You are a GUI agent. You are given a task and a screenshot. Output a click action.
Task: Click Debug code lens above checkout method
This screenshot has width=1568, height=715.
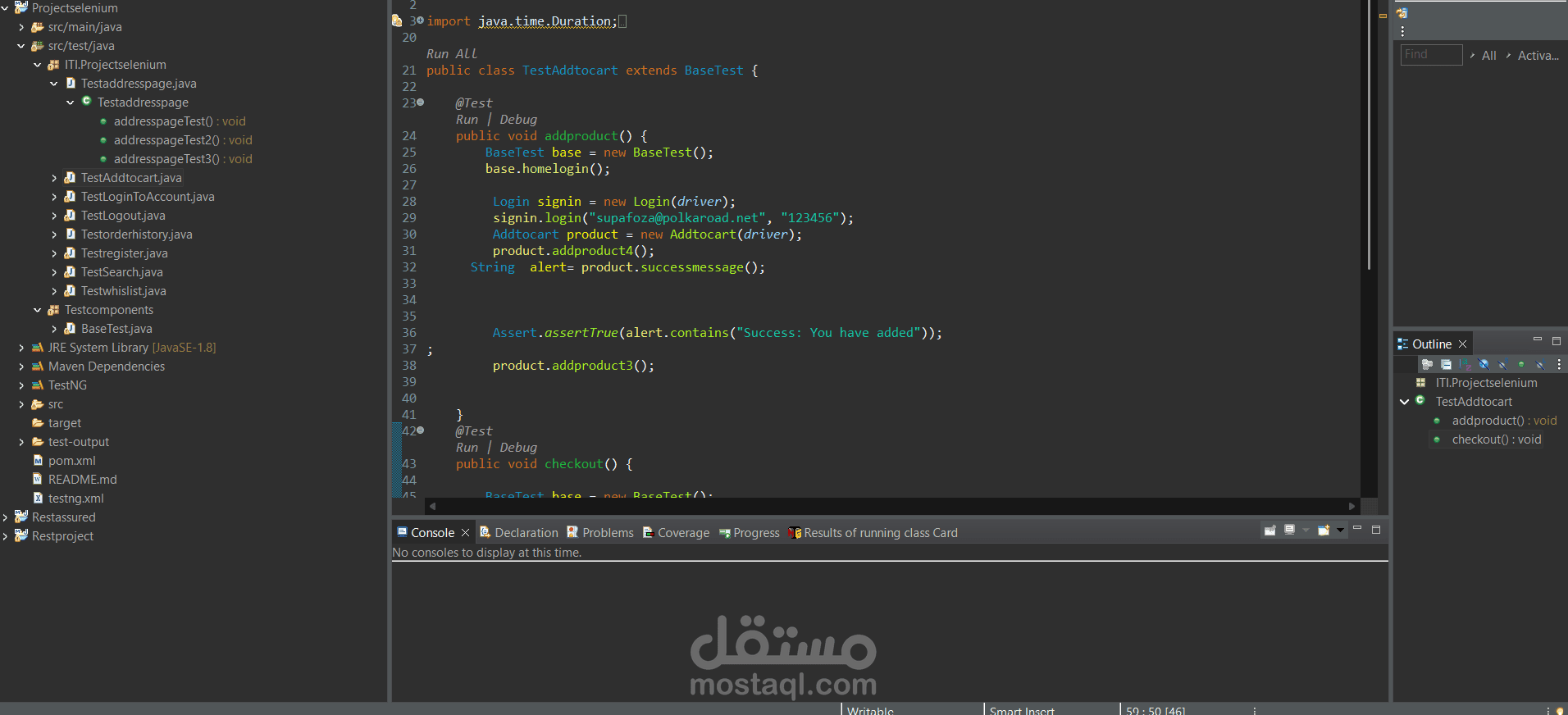click(x=518, y=448)
